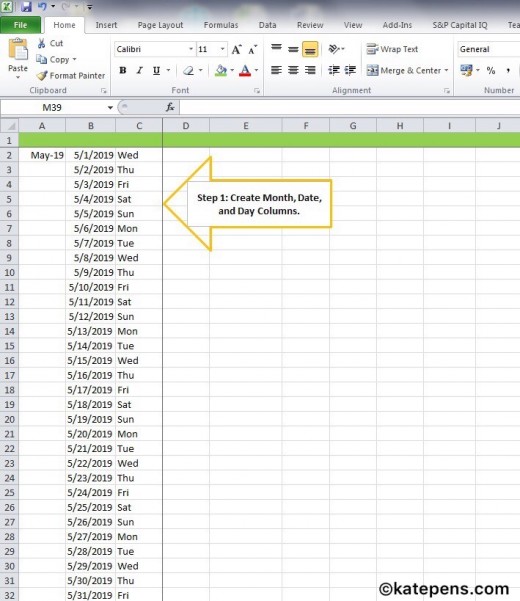
Task: Open Name Box dropdown arrow
Action: [110, 108]
